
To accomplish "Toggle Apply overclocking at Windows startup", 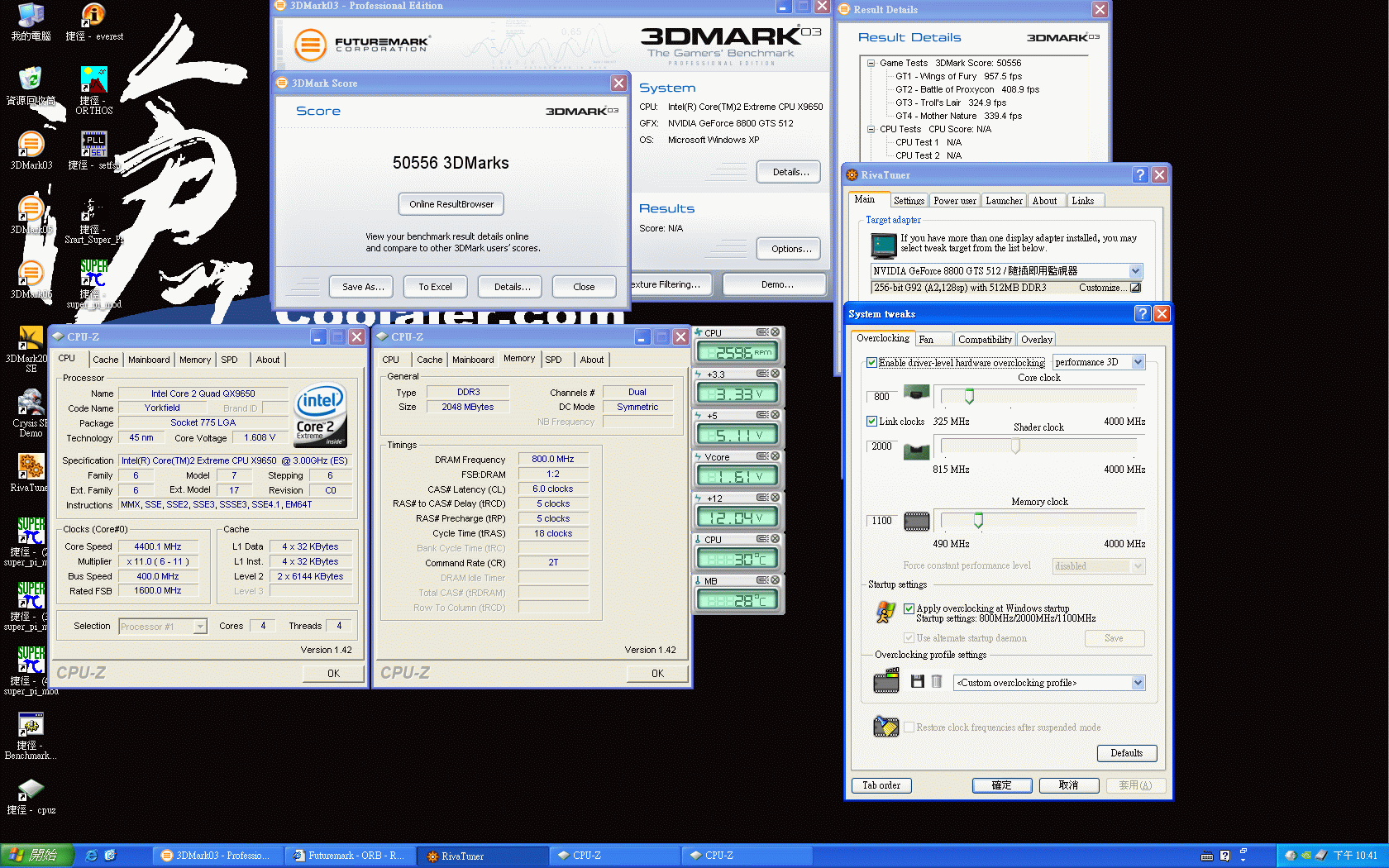I will click(909, 608).
